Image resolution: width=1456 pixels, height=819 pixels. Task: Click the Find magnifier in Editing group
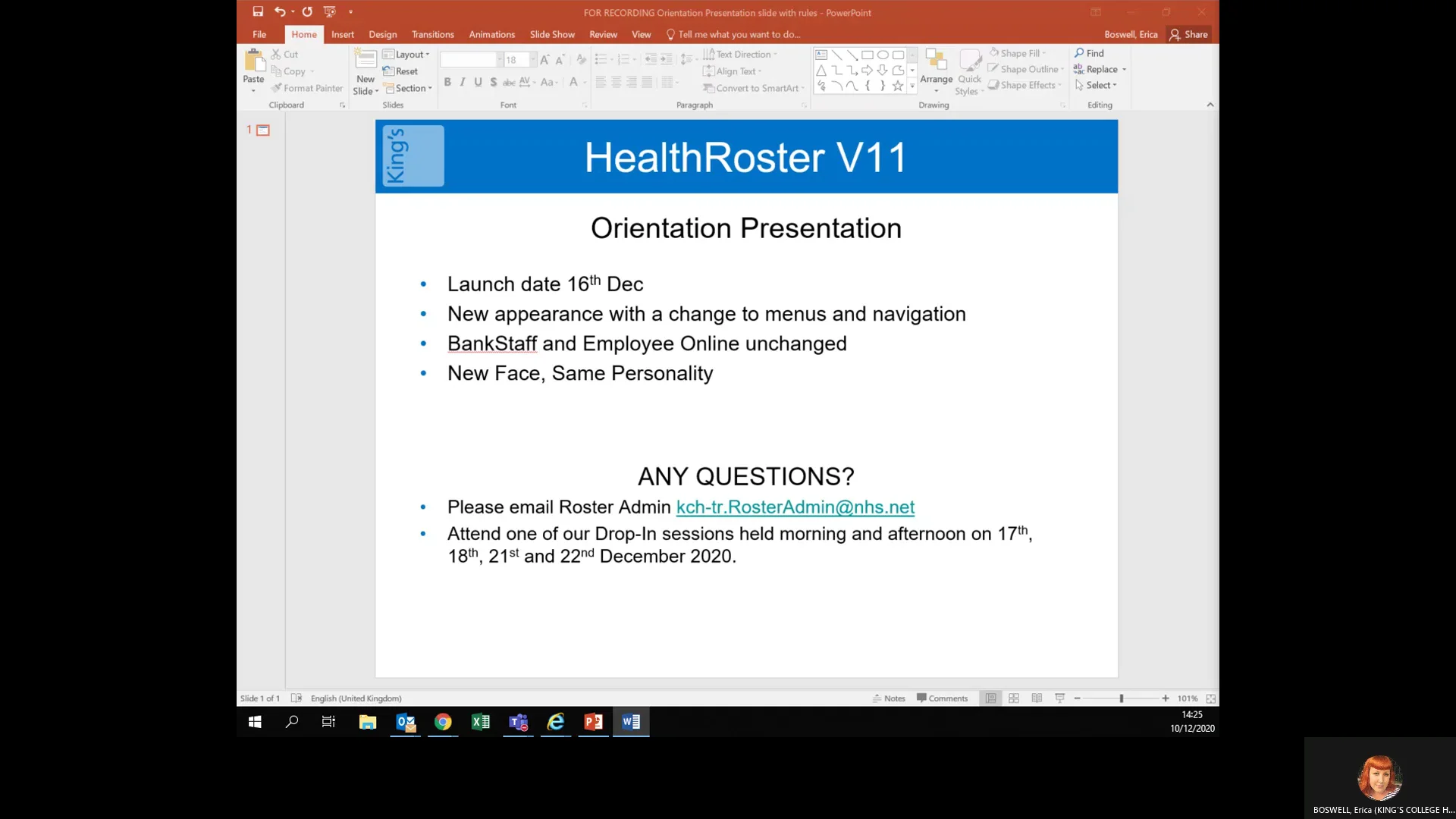click(1079, 53)
